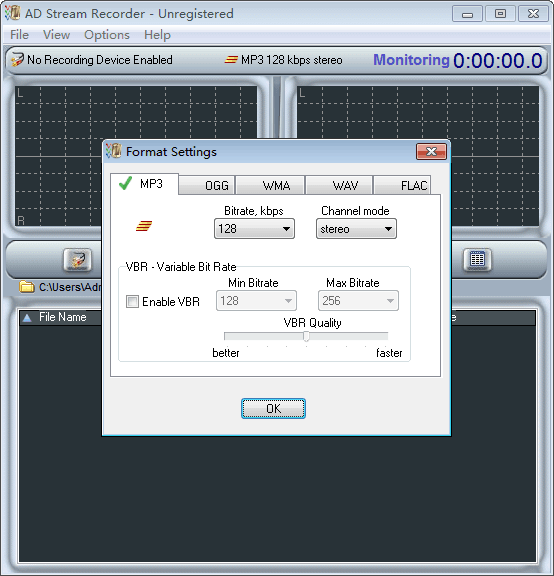Switch to the OGG format tab
This screenshot has height=576, width=554.
(206, 185)
